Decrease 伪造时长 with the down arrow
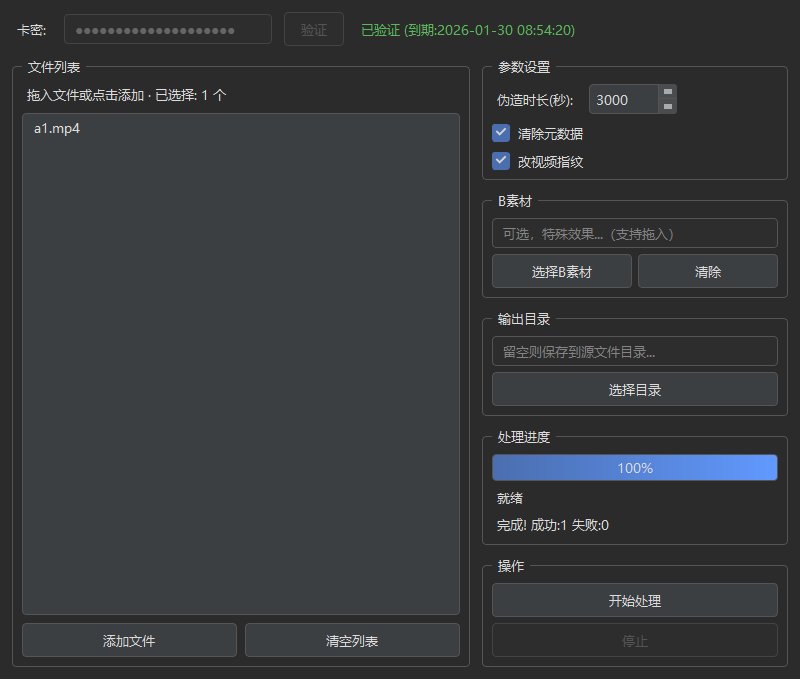This screenshot has width=800, height=679. pyautogui.click(x=668, y=106)
